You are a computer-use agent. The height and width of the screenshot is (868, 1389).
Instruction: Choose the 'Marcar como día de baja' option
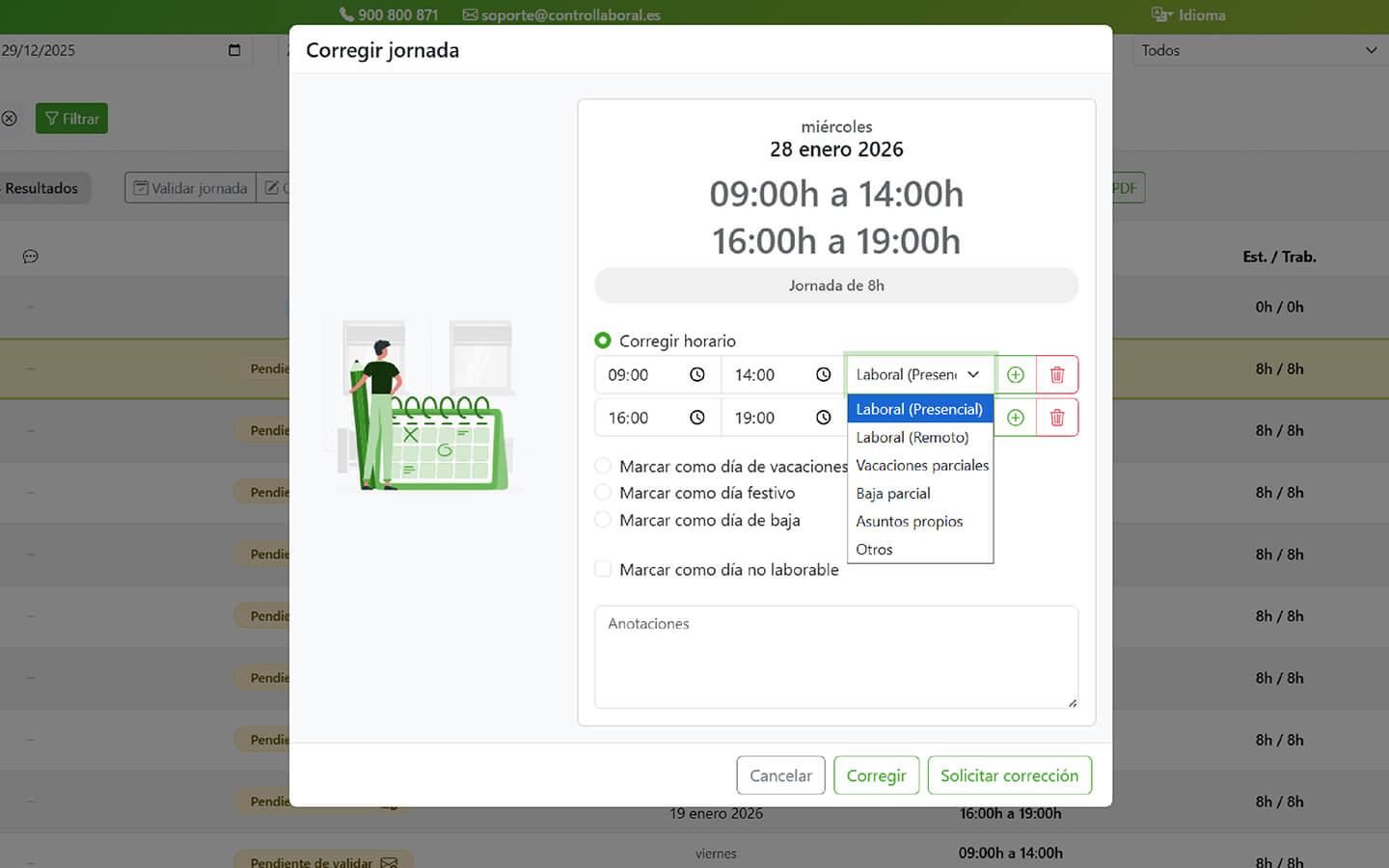click(x=603, y=520)
